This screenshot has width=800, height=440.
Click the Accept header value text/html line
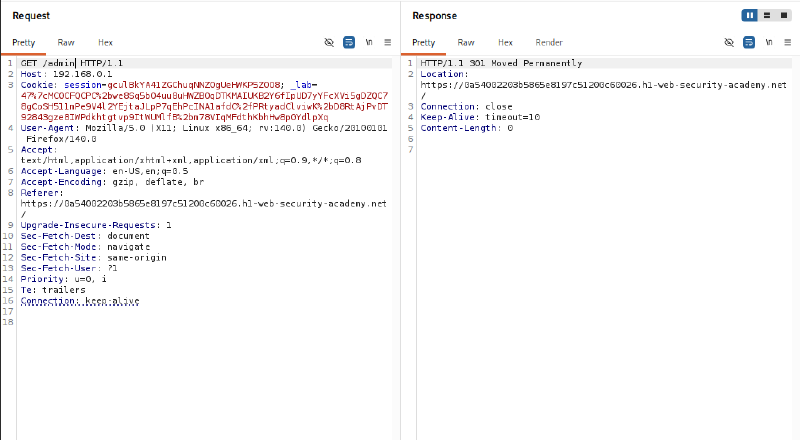coord(191,160)
